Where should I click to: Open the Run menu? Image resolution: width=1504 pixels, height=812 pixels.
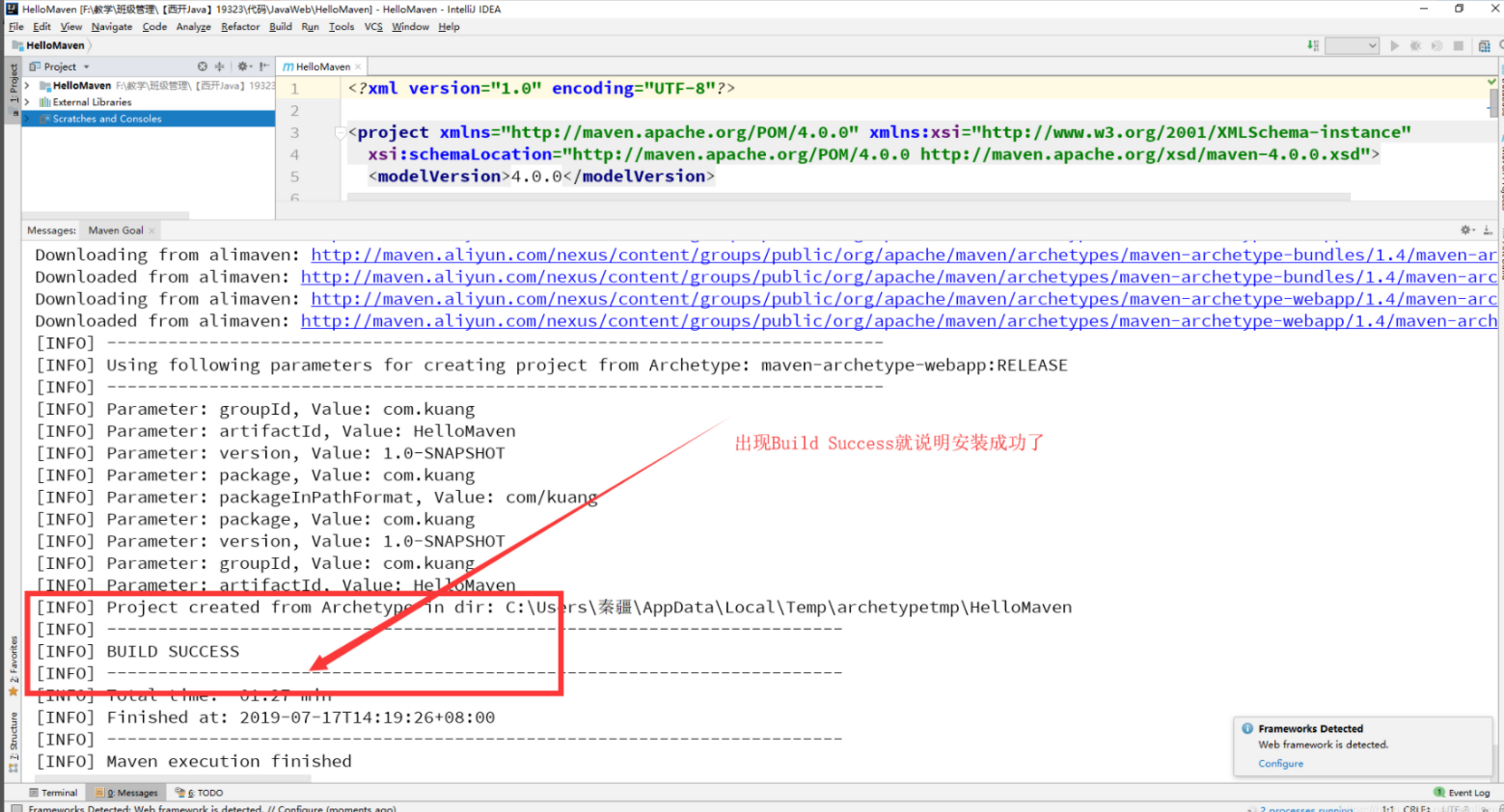(310, 27)
